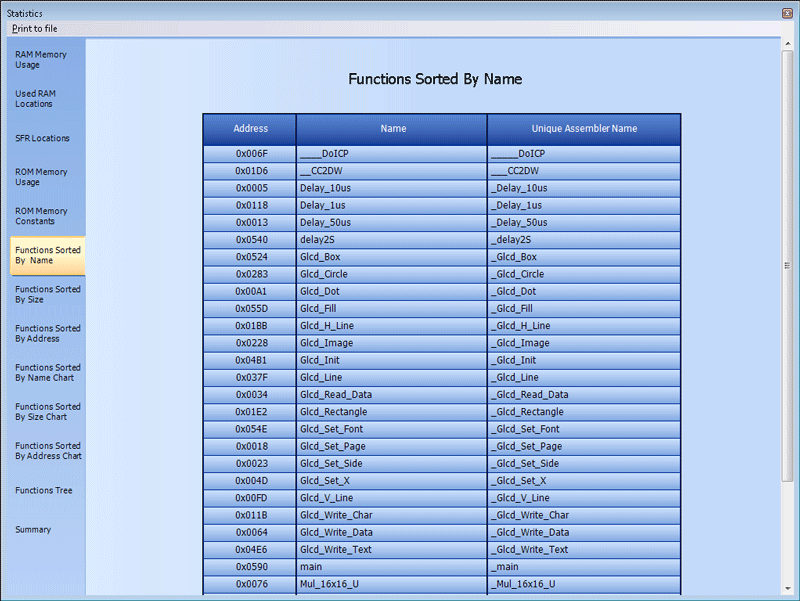Select address cell 0x0590
The image size is (800, 601).
click(x=250, y=567)
